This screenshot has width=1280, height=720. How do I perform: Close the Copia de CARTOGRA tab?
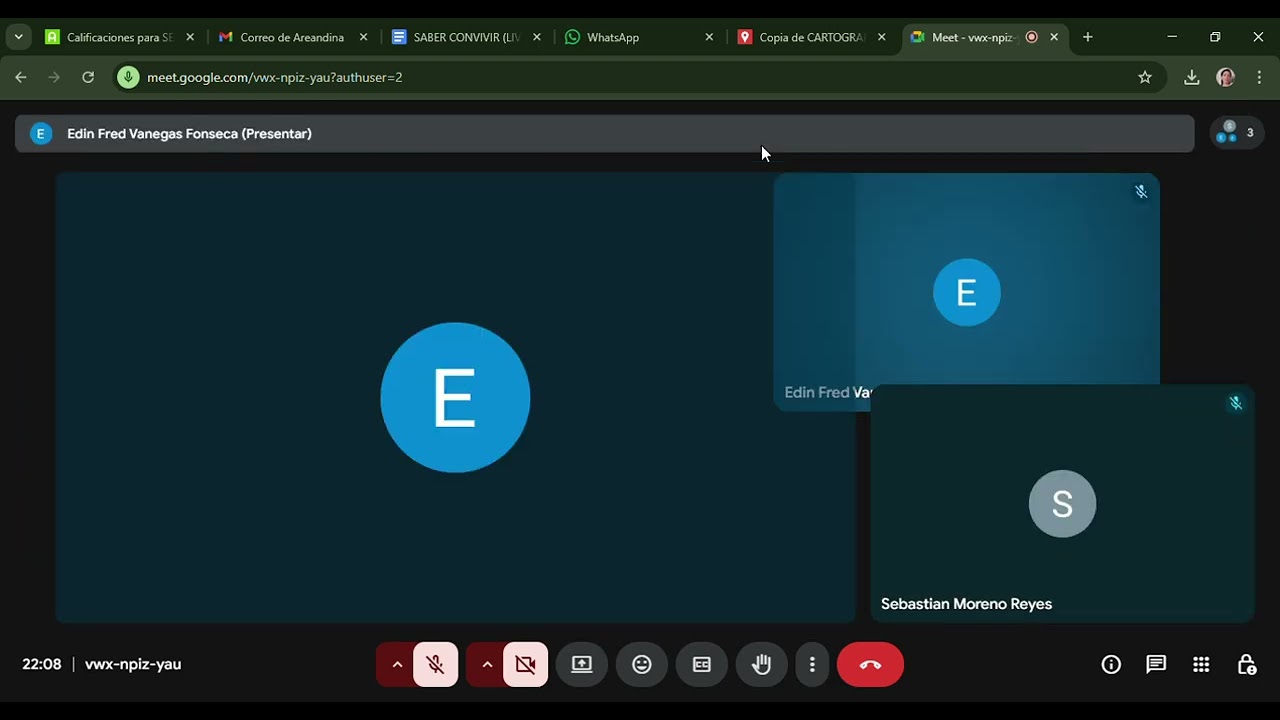(x=881, y=37)
